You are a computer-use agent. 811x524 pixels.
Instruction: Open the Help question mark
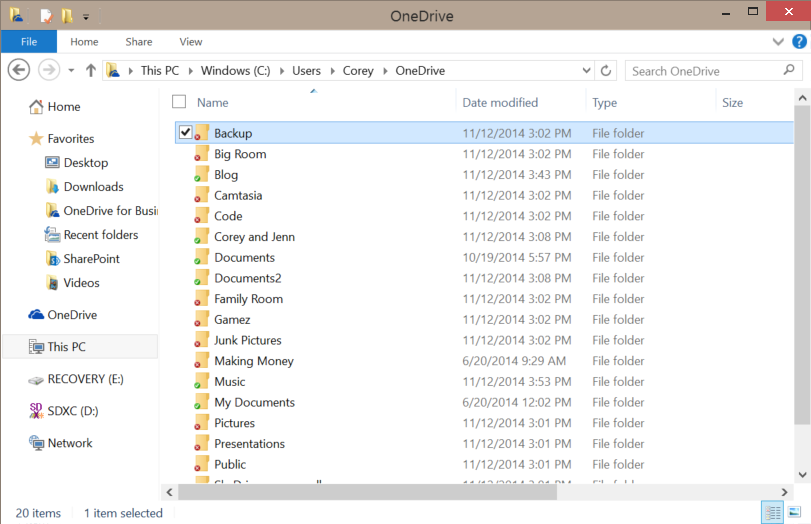799,41
